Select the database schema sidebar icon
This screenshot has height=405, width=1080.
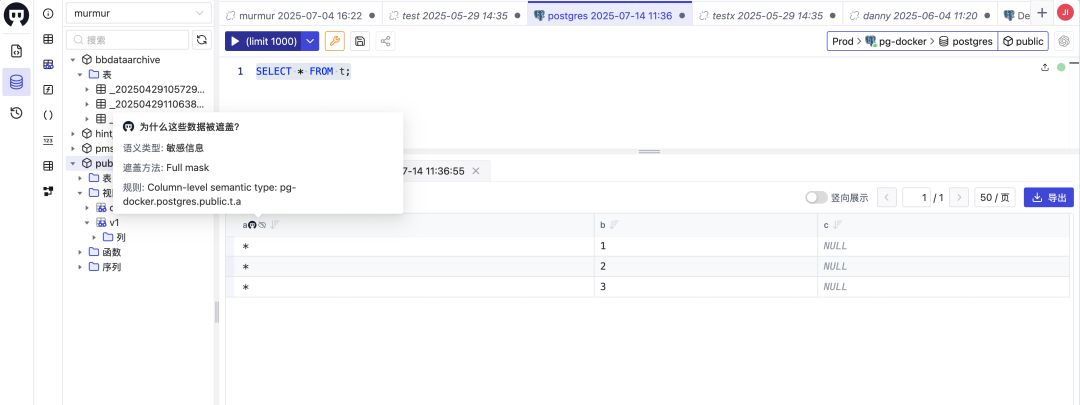pyautogui.click(x=17, y=82)
